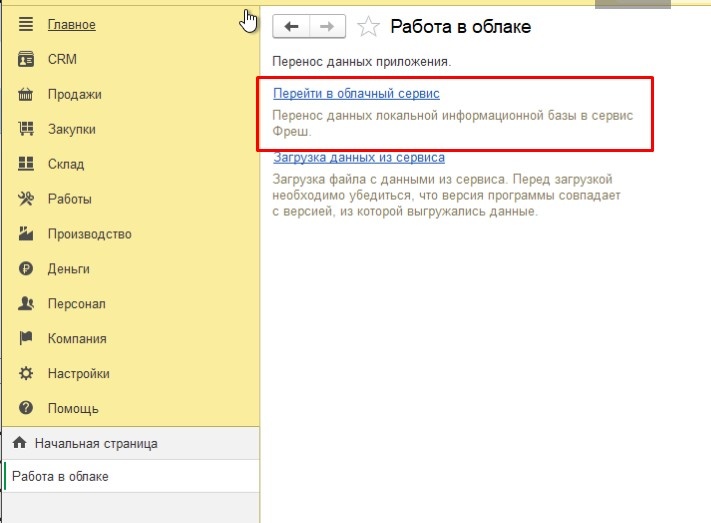Image resolution: width=711 pixels, height=523 pixels.
Task: Click the forward arrow navigation button
Action: [x=327, y=26]
